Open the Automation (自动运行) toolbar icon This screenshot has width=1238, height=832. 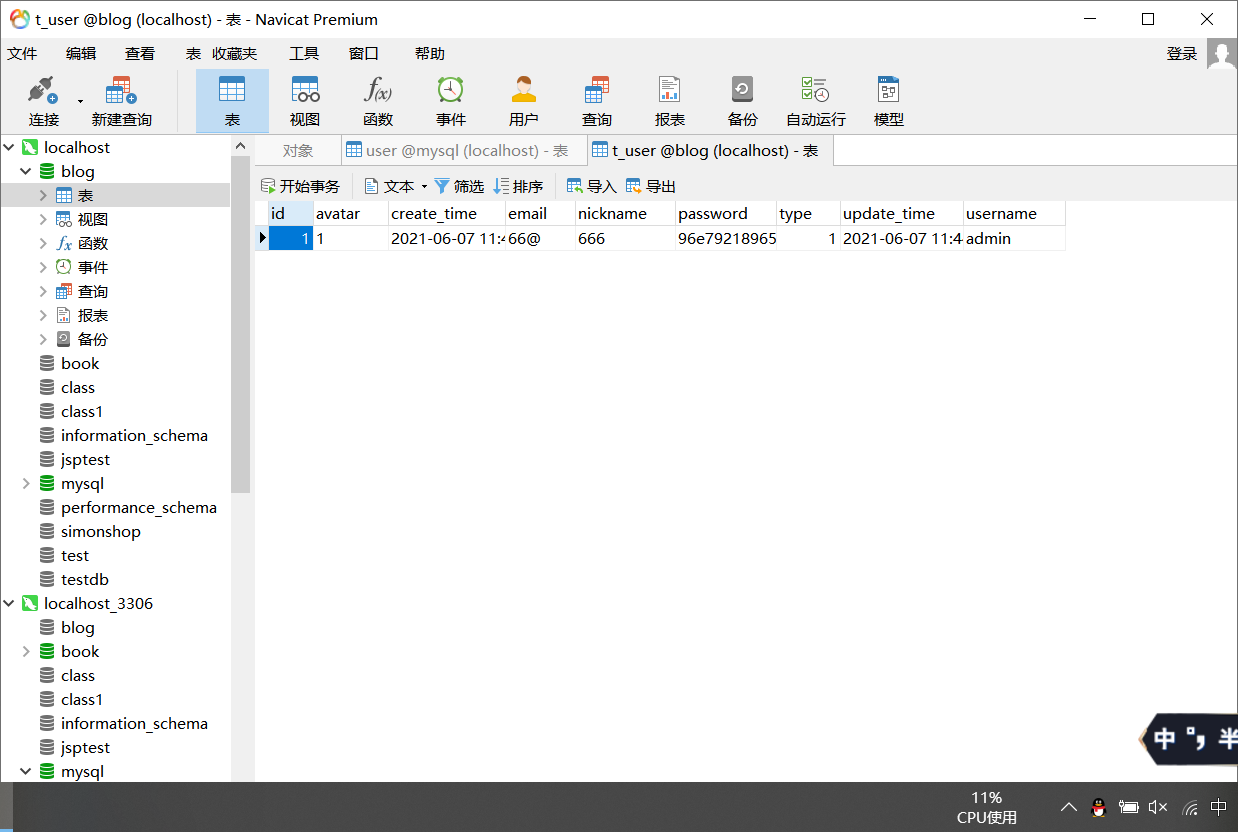816,101
